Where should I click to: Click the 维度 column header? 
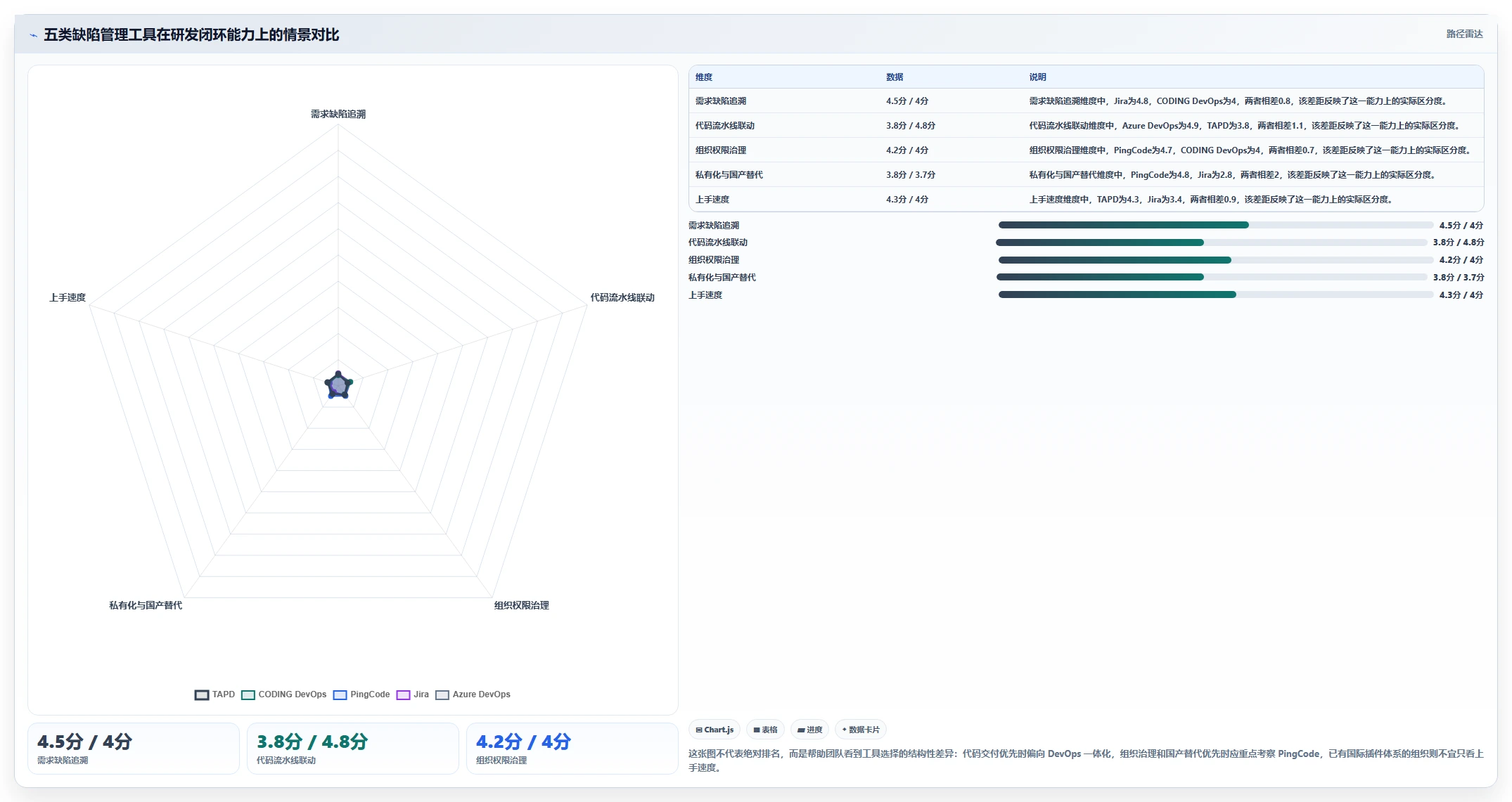[x=704, y=77]
